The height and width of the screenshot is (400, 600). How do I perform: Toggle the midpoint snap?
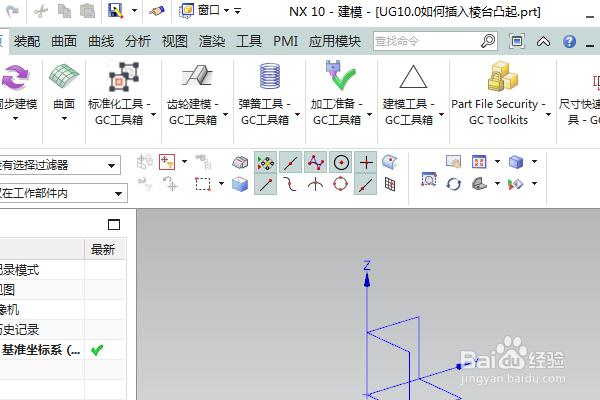290,163
